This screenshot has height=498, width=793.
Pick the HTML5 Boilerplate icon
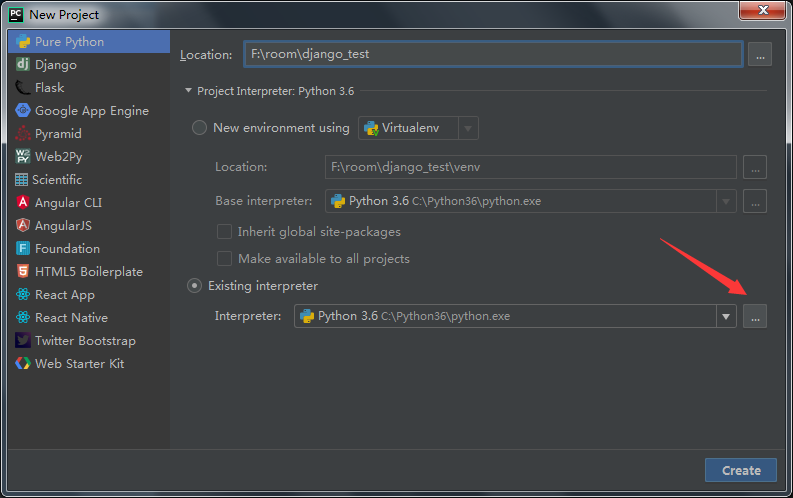pyautogui.click(x=23, y=271)
